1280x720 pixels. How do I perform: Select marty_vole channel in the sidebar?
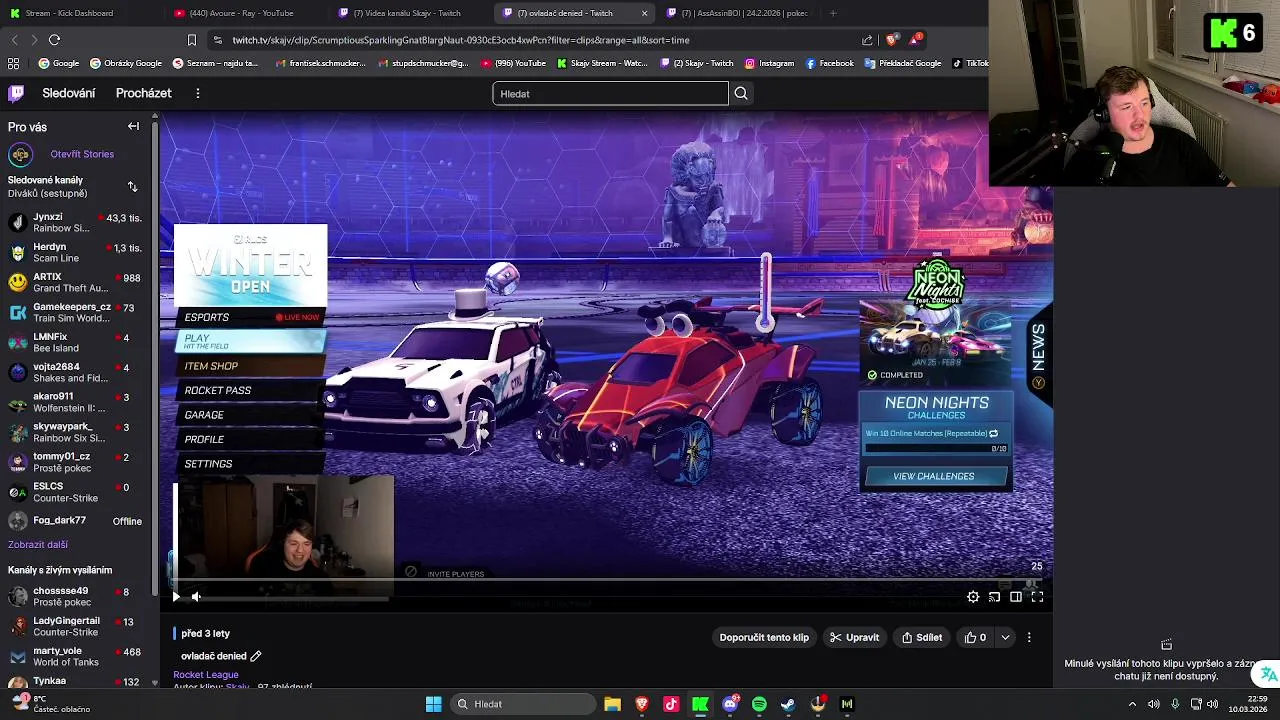point(75,656)
